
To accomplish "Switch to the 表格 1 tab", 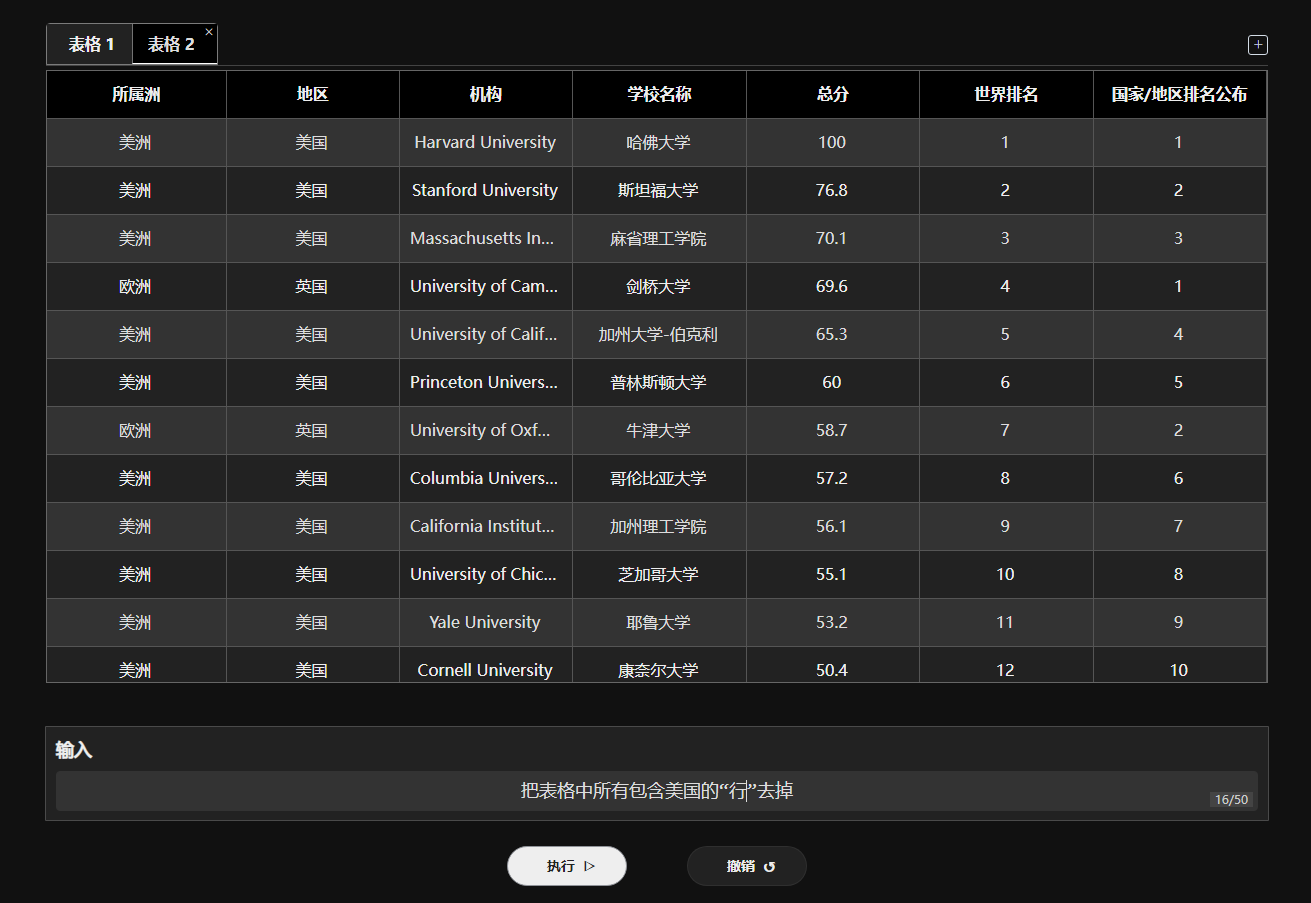I will point(90,44).
